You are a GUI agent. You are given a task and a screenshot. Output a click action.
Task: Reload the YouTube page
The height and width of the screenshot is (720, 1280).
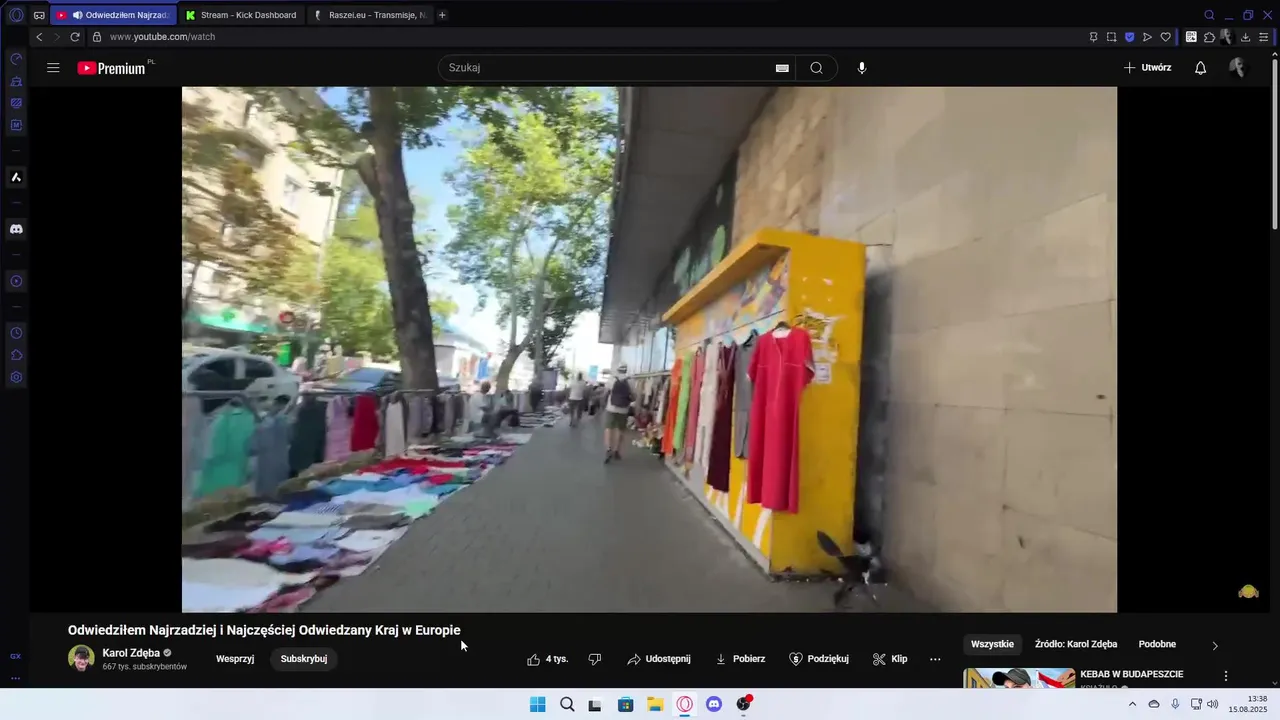75,37
